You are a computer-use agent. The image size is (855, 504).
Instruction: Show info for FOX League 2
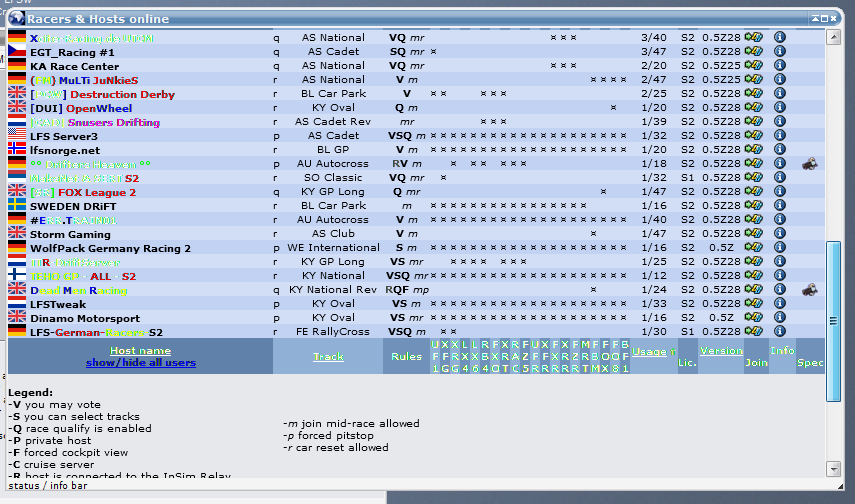coord(780,191)
